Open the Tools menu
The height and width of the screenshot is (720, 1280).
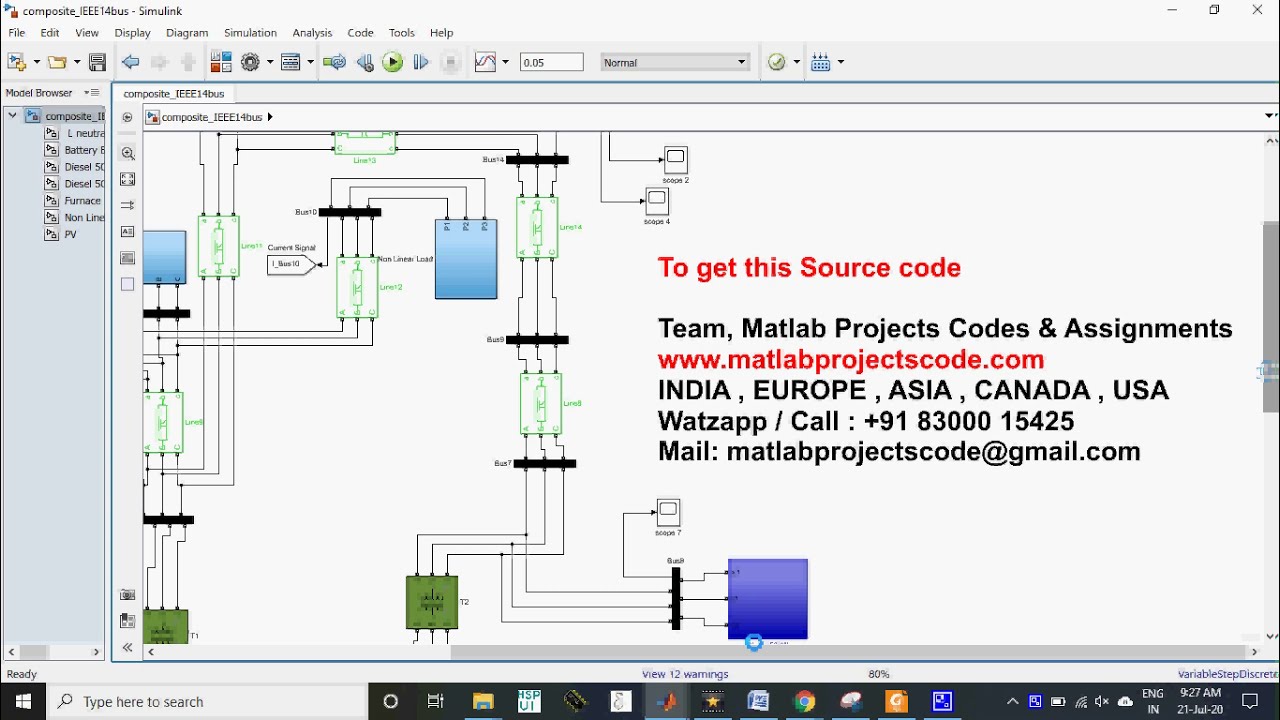coord(401,33)
